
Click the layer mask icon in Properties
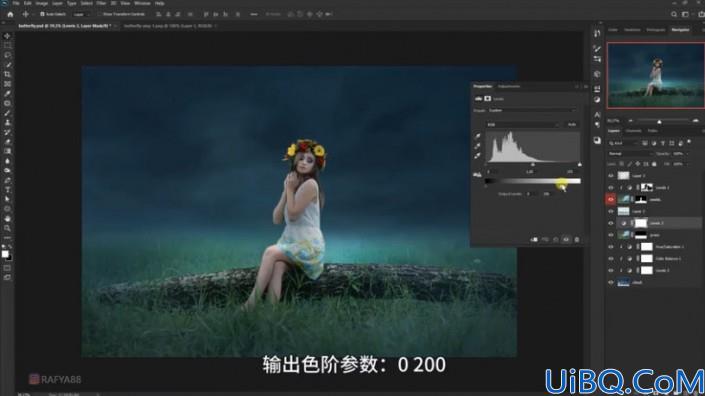click(487, 98)
